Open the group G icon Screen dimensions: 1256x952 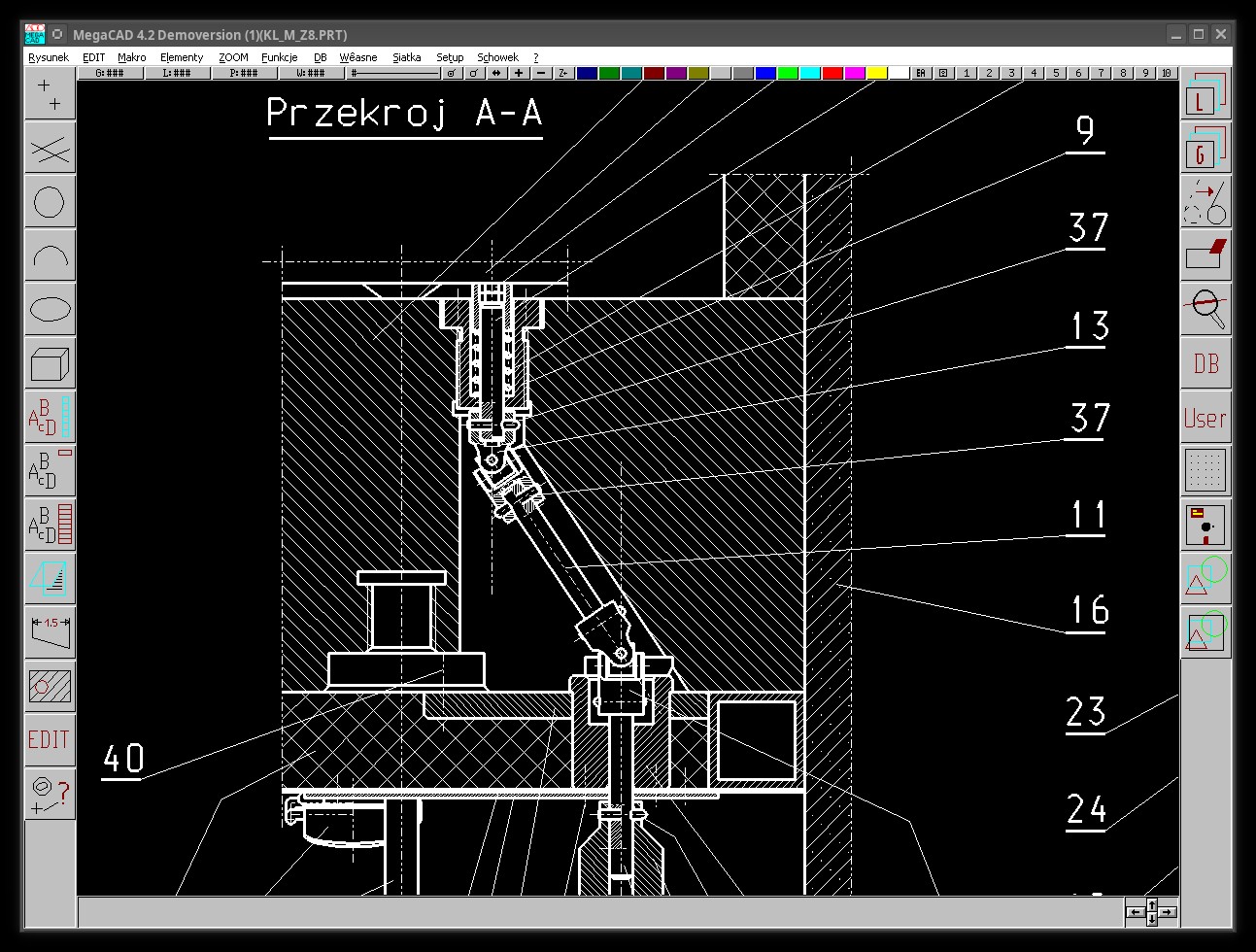pyautogui.click(x=1206, y=149)
